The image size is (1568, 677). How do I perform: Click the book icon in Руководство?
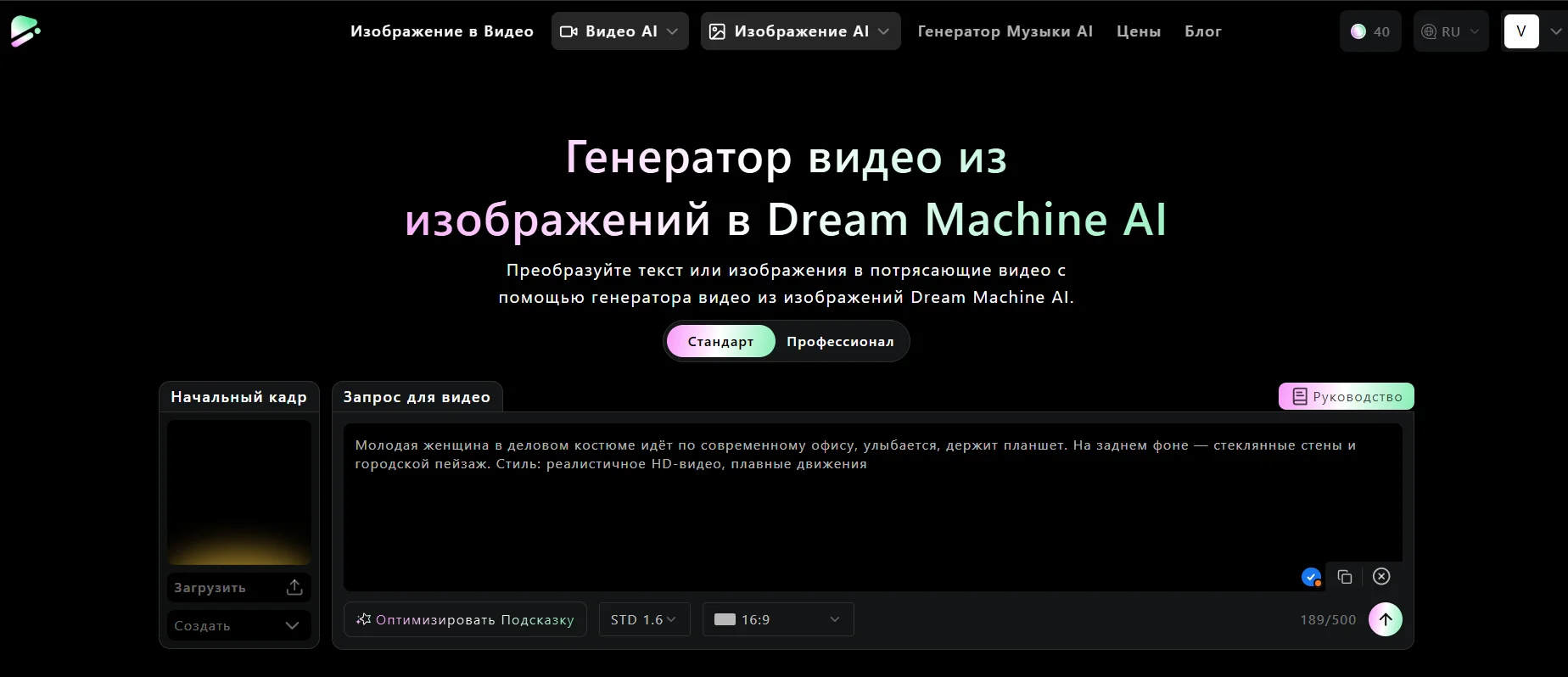click(1299, 396)
